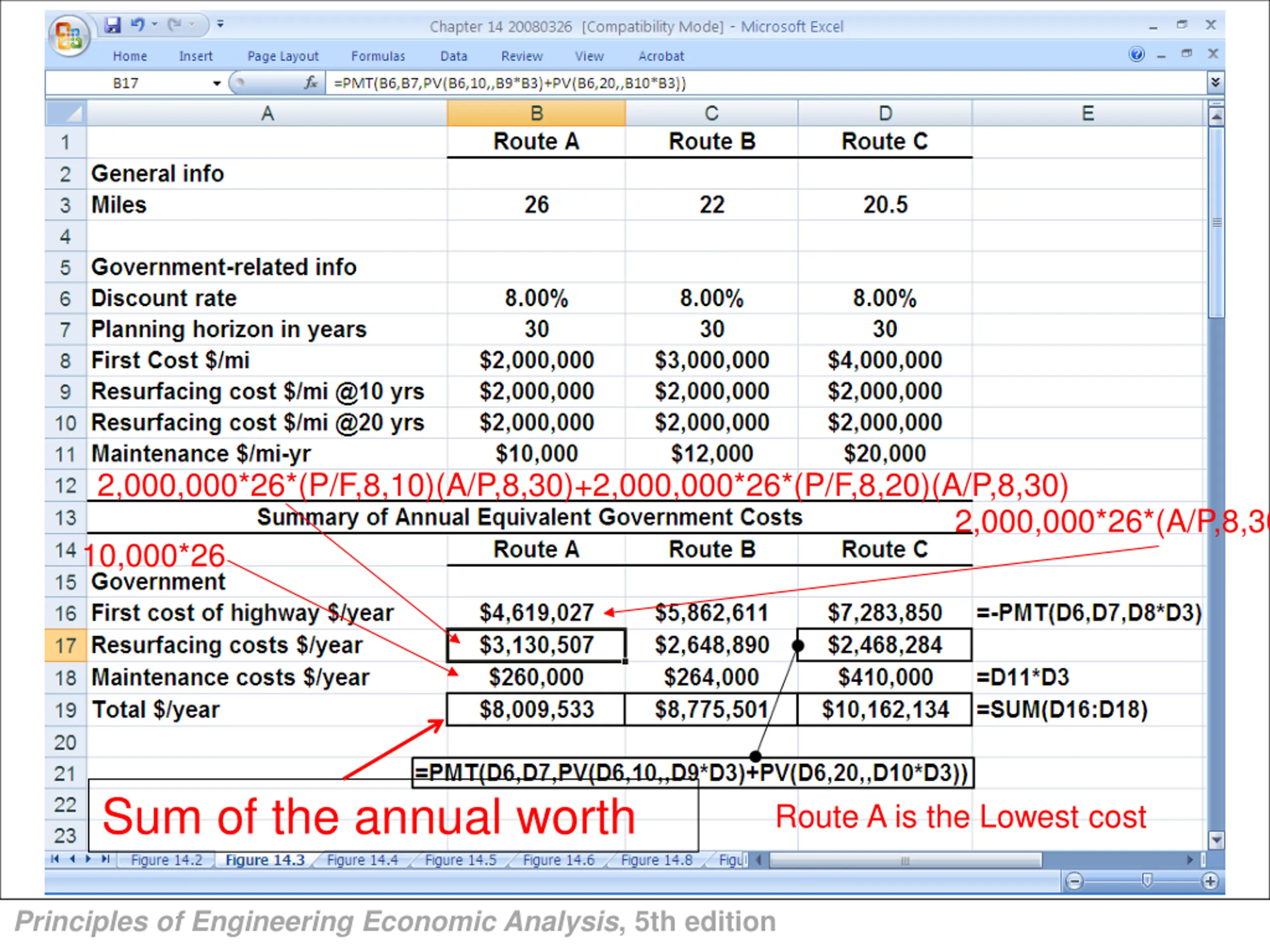The image size is (1270, 952).
Task: Open the Home ribbon tab
Action: tap(130, 56)
